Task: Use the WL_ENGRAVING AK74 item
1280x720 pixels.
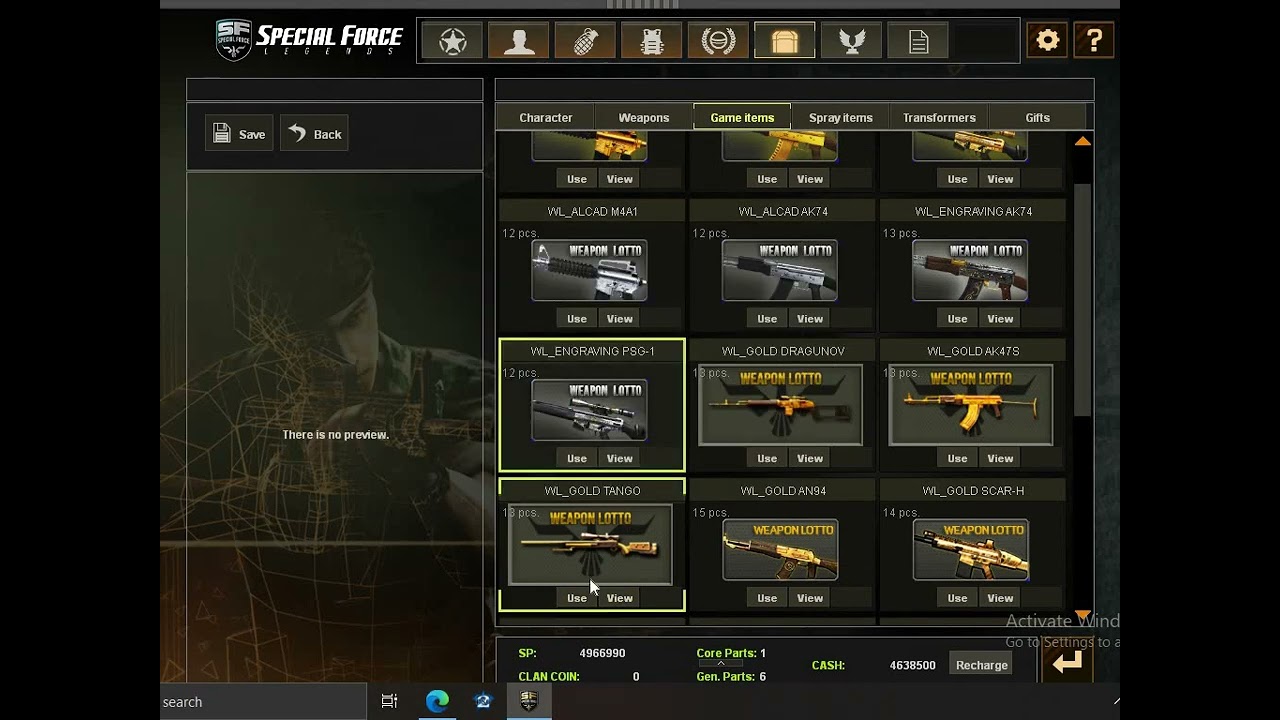Action: pos(958,319)
